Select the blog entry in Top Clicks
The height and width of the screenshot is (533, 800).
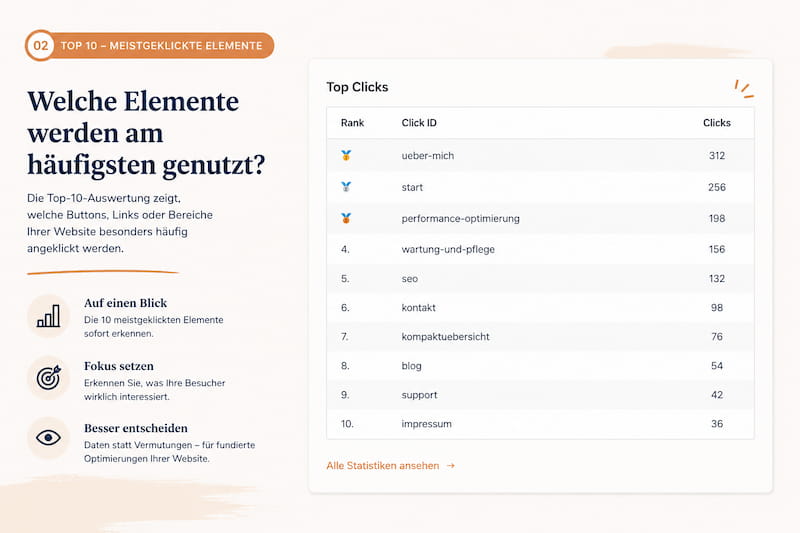click(x=540, y=366)
